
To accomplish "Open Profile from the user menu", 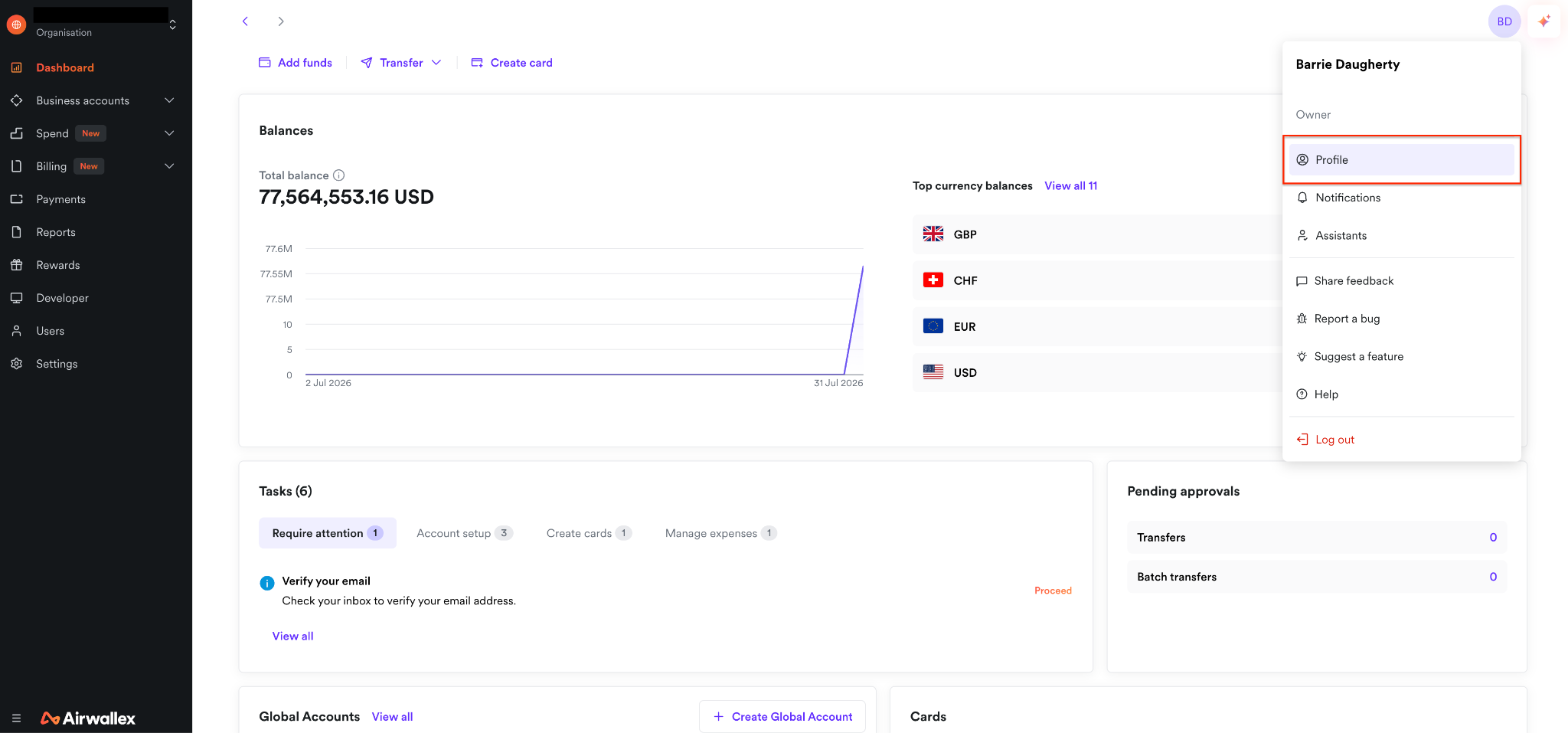I will [1401, 160].
